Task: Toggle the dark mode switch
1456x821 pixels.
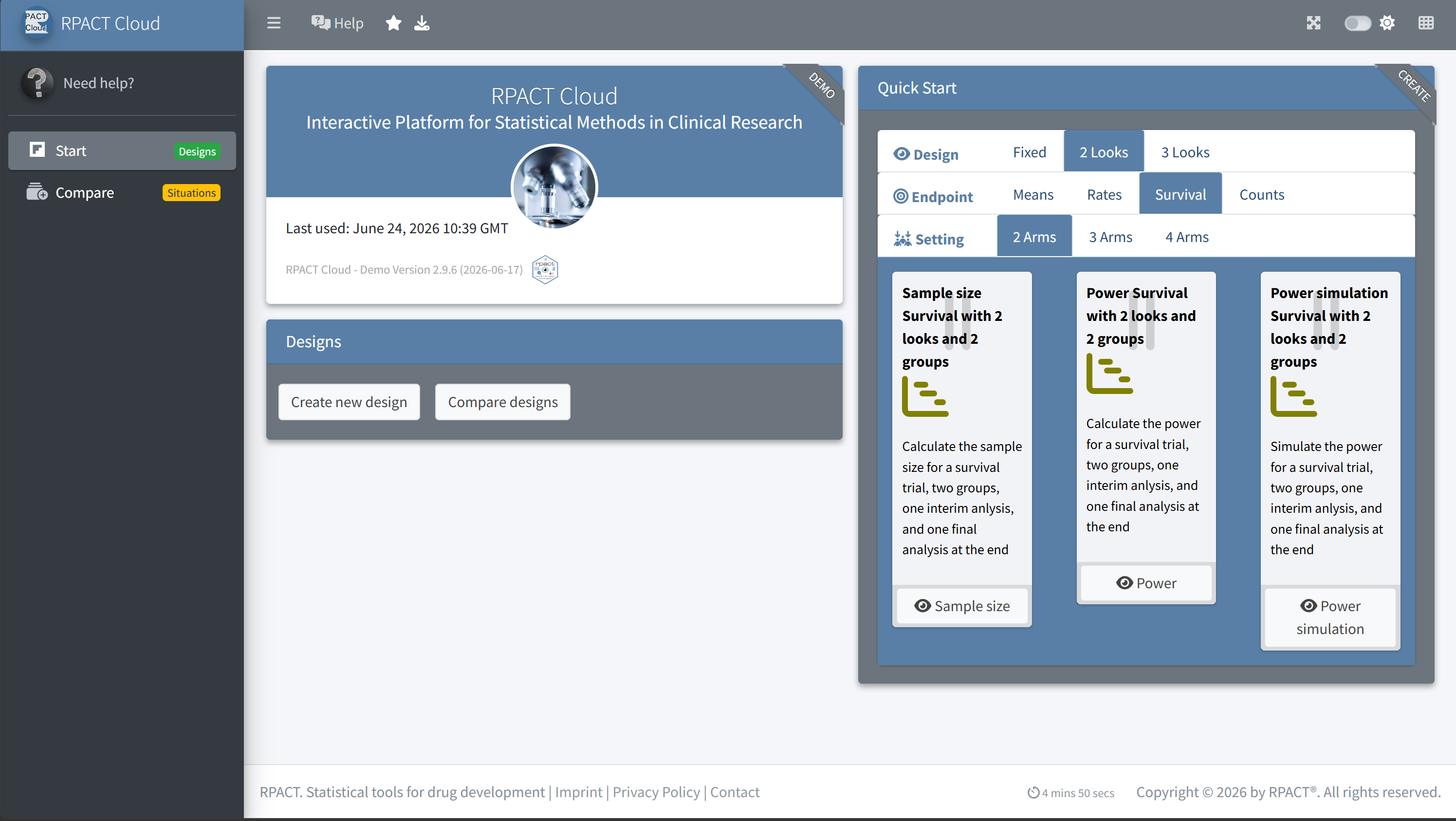Action: tap(1357, 23)
